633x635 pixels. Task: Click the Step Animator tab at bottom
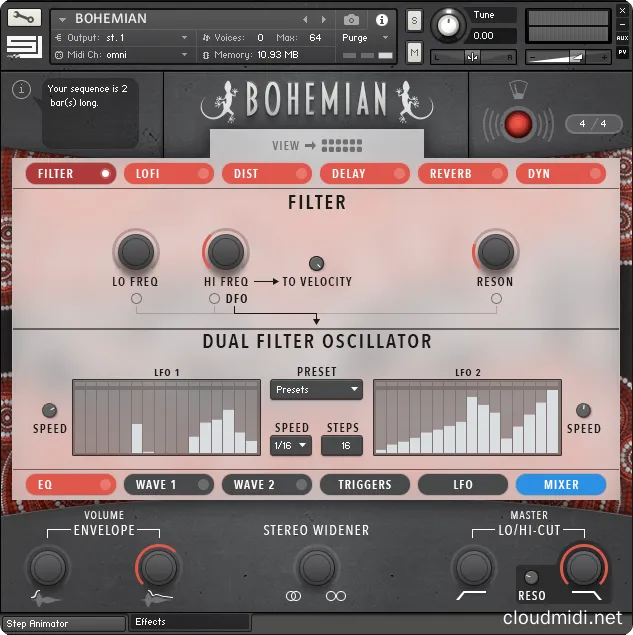(x=63, y=624)
